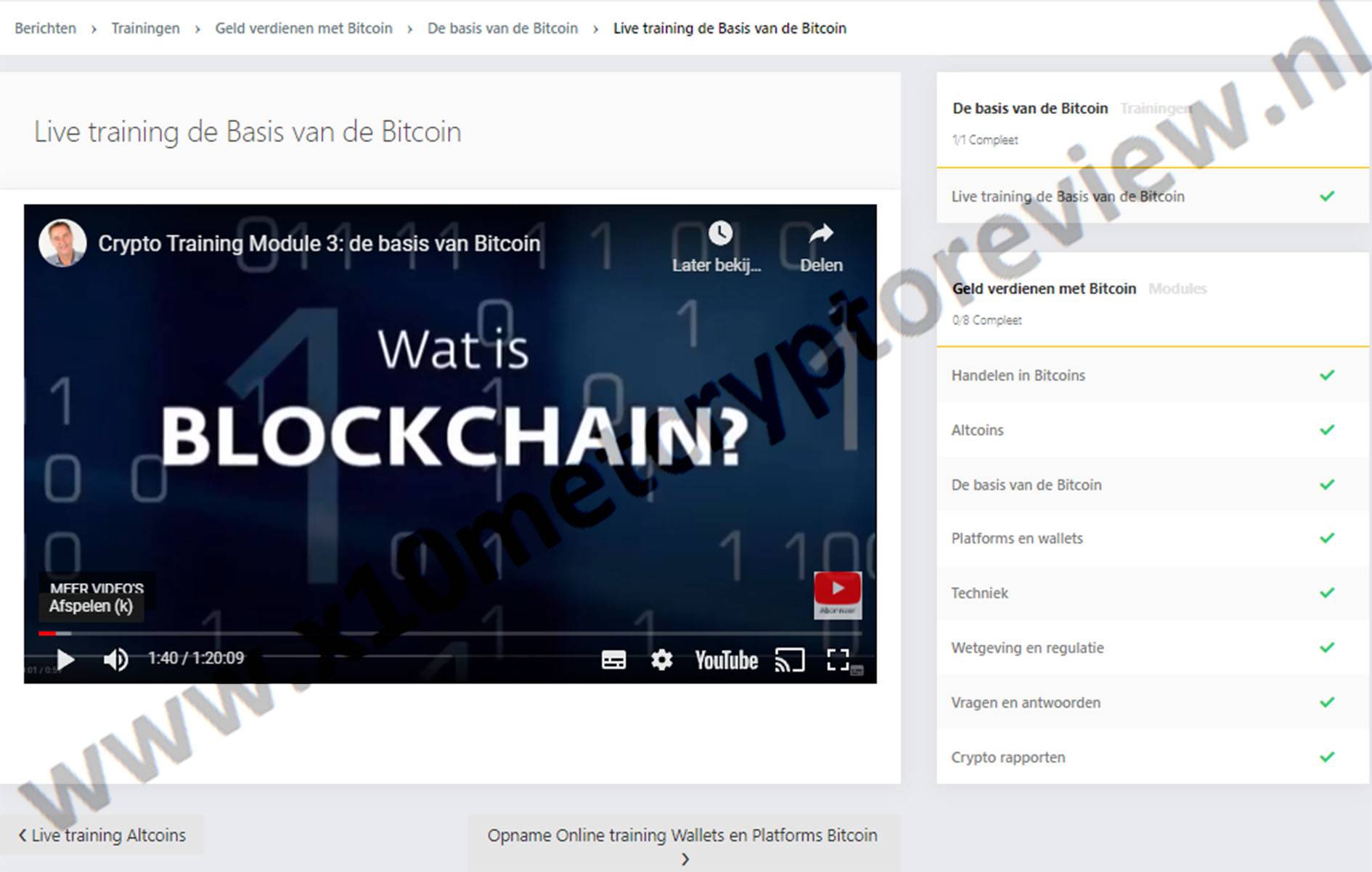This screenshot has width=1372, height=872.
Task: Enter fullscreen mode on the video
Action: tap(838, 659)
